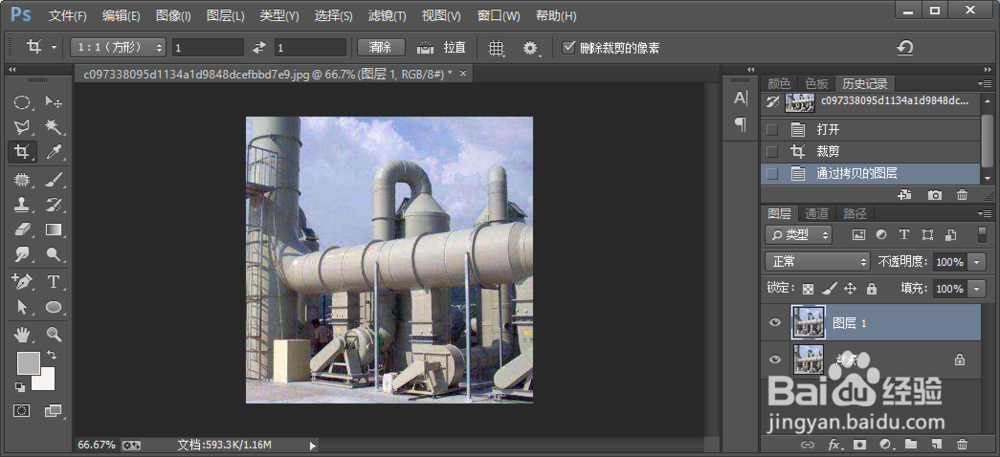Select the Polygonal Lasso tool
Image resolution: width=1000 pixels, height=457 pixels.
click(x=22, y=127)
